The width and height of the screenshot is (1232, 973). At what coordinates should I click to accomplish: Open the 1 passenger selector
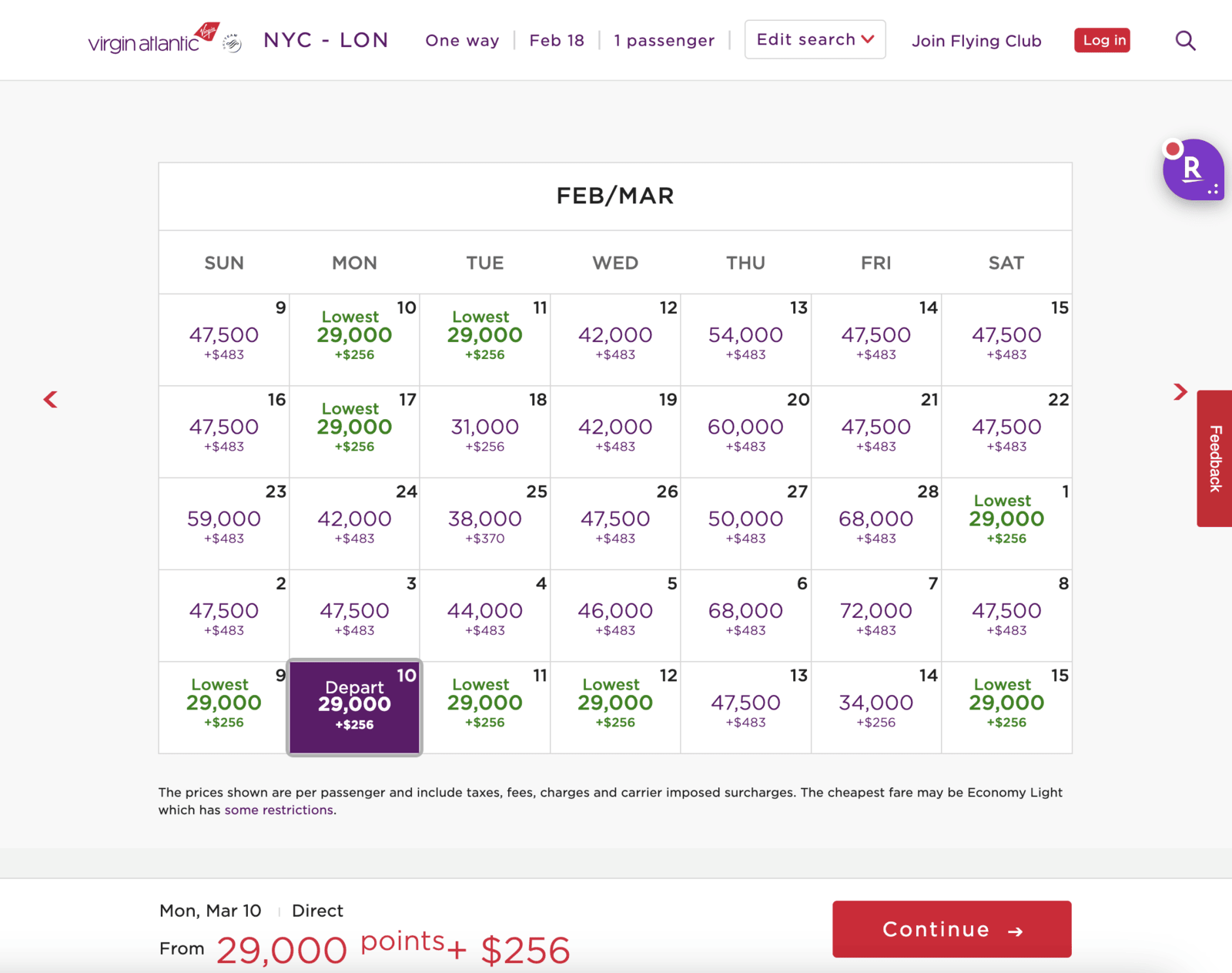point(664,40)
